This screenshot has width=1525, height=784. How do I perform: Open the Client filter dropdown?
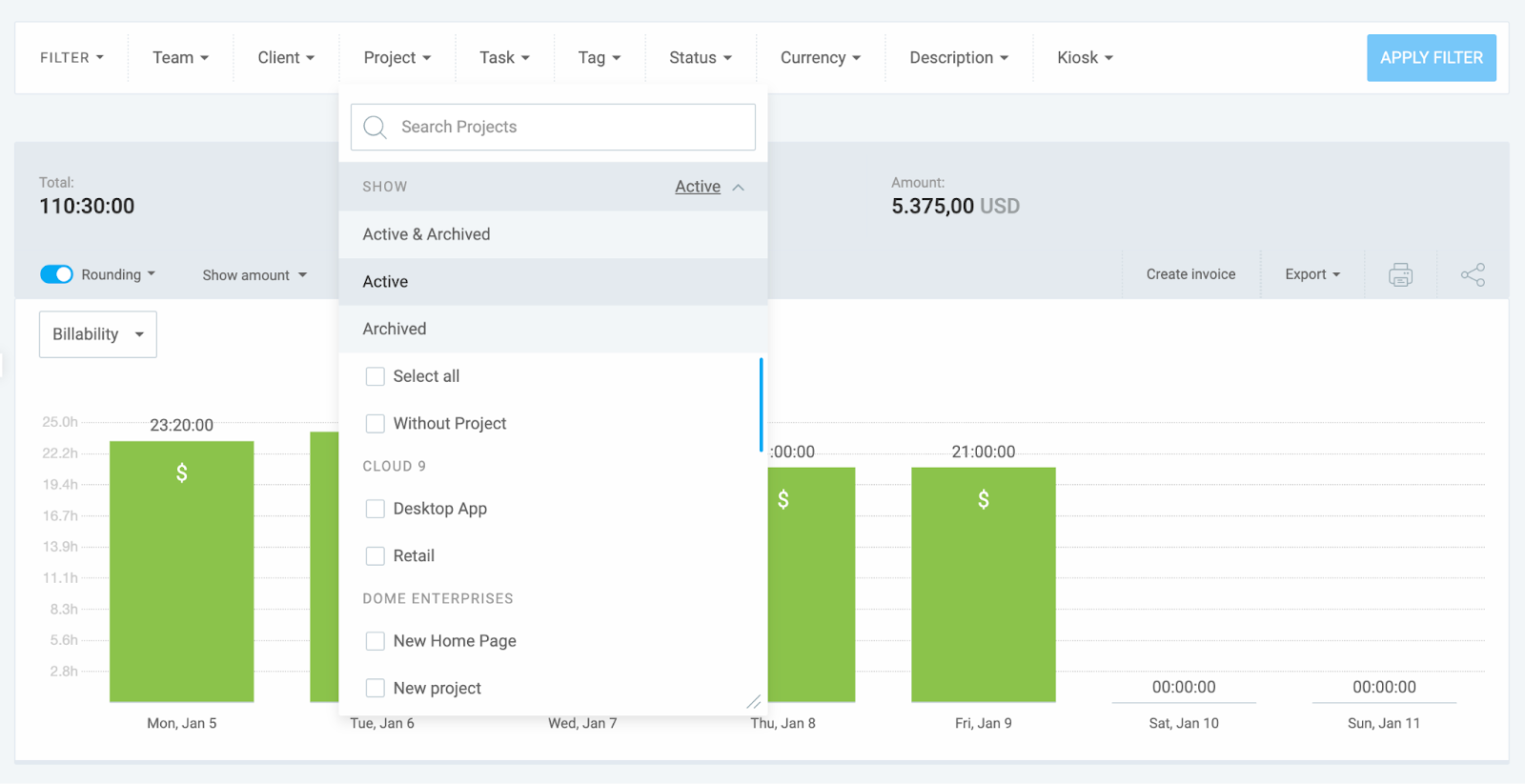(286, 58)
